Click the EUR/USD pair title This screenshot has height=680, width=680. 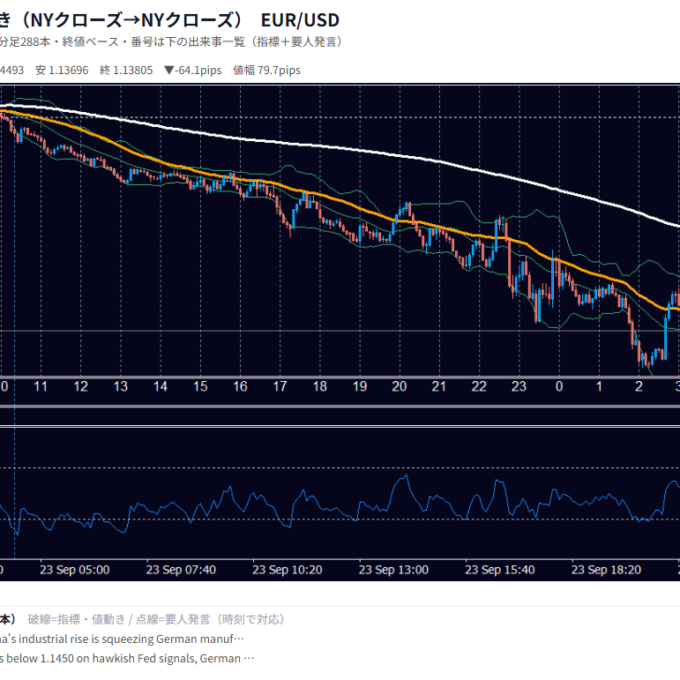300,20
